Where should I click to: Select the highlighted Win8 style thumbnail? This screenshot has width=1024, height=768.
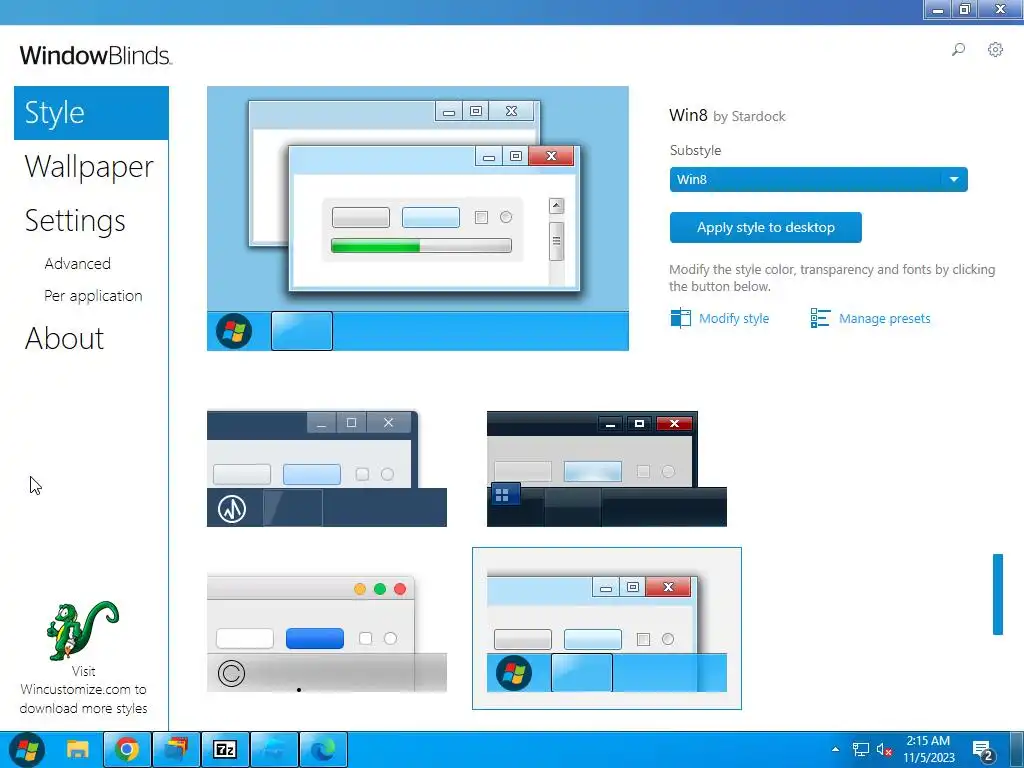[607, 628]
